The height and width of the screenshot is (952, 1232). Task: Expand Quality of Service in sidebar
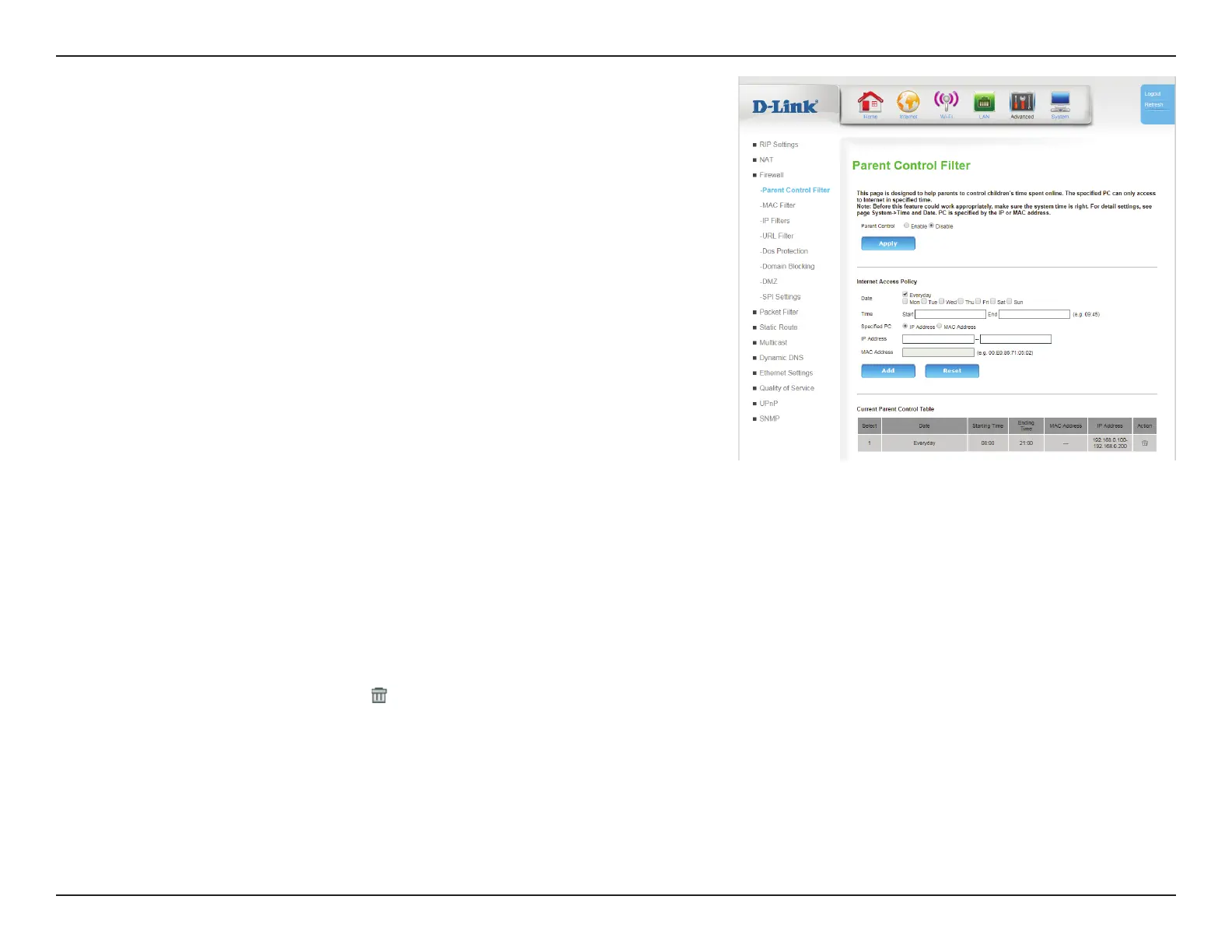click(x=787, y=388)
